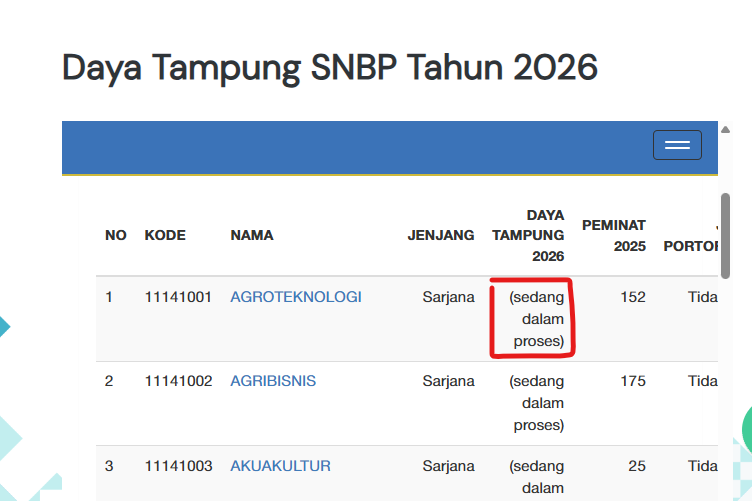Click peminat value 25

(x=637, y=466)
